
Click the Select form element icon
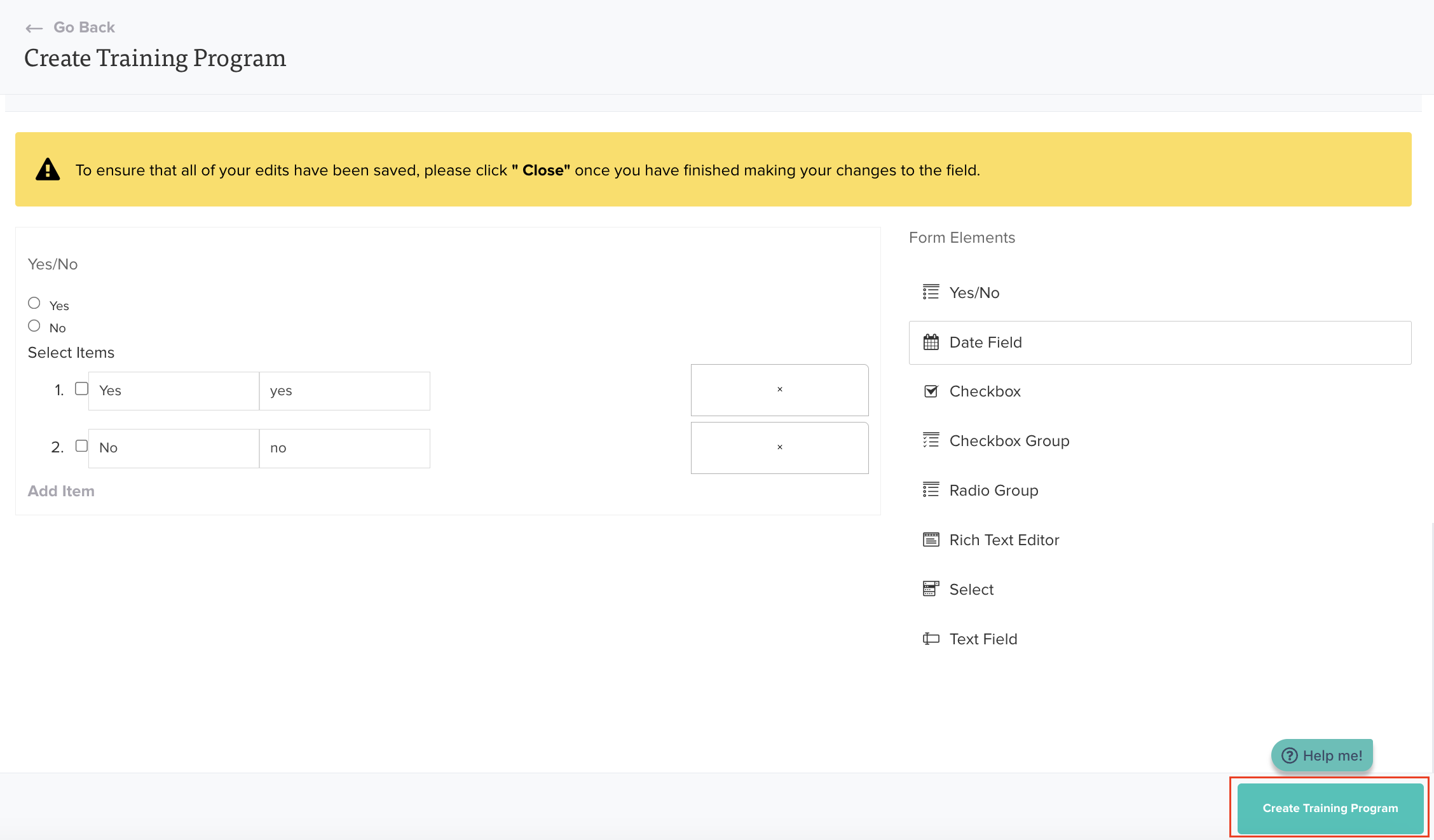pos(931,589)
